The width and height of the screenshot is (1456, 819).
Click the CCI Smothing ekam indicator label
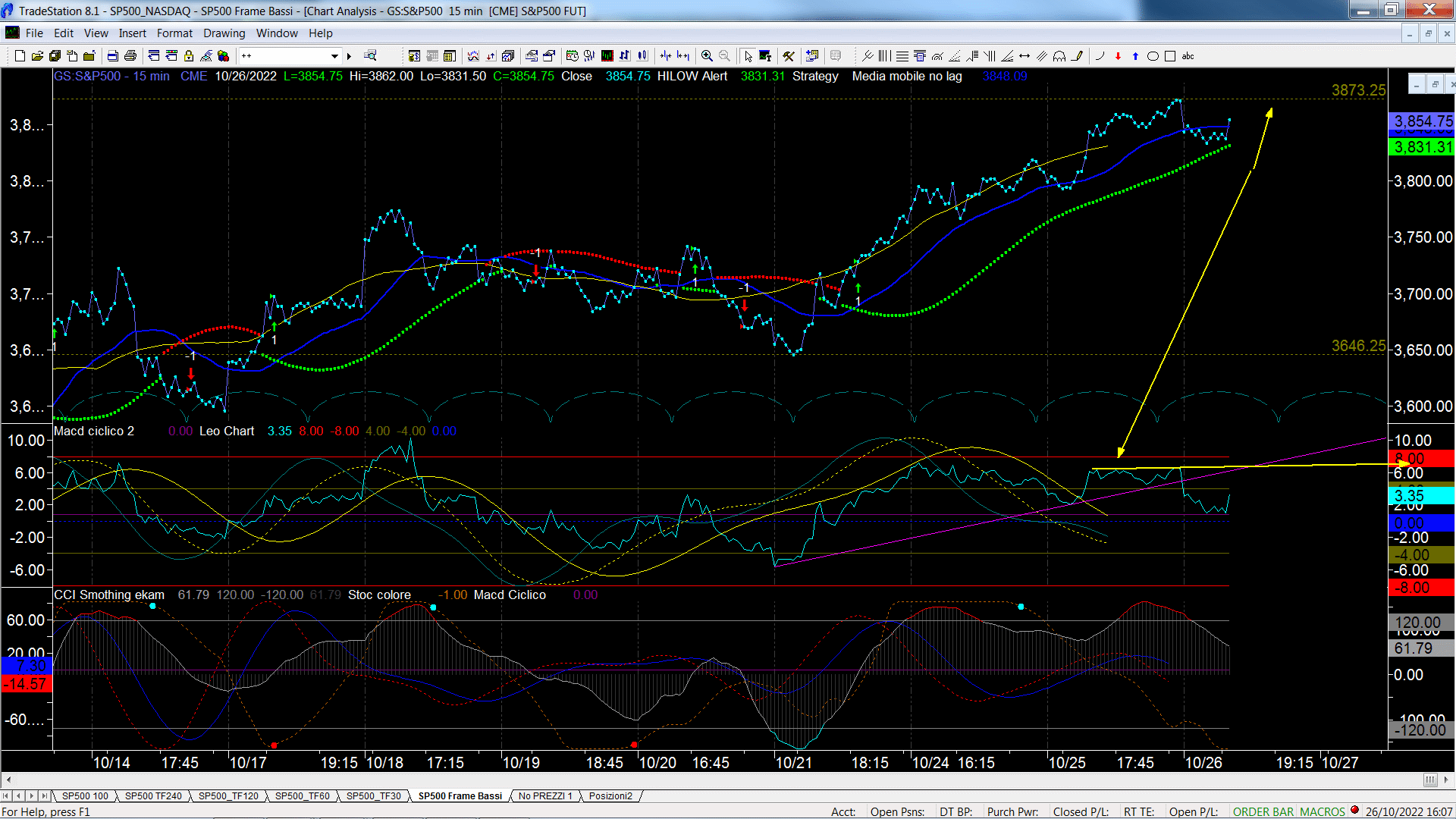coord(109,595)
